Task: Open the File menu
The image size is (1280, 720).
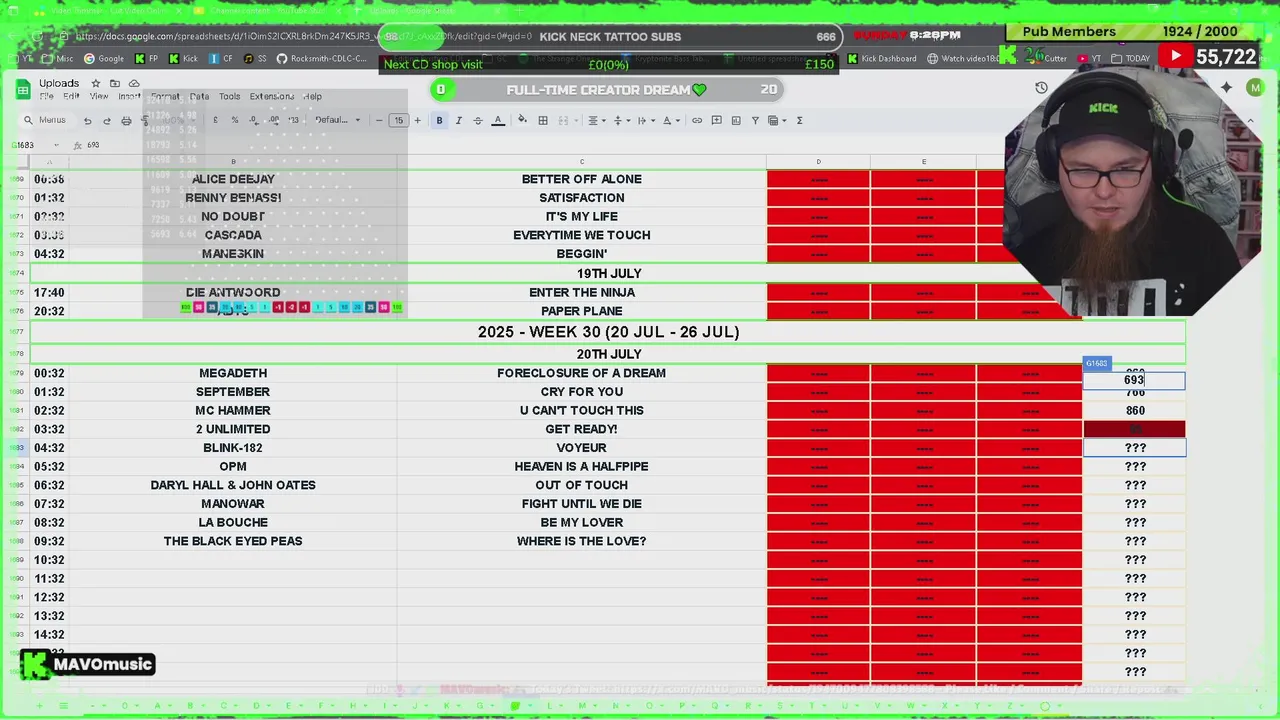Action: 46,97
